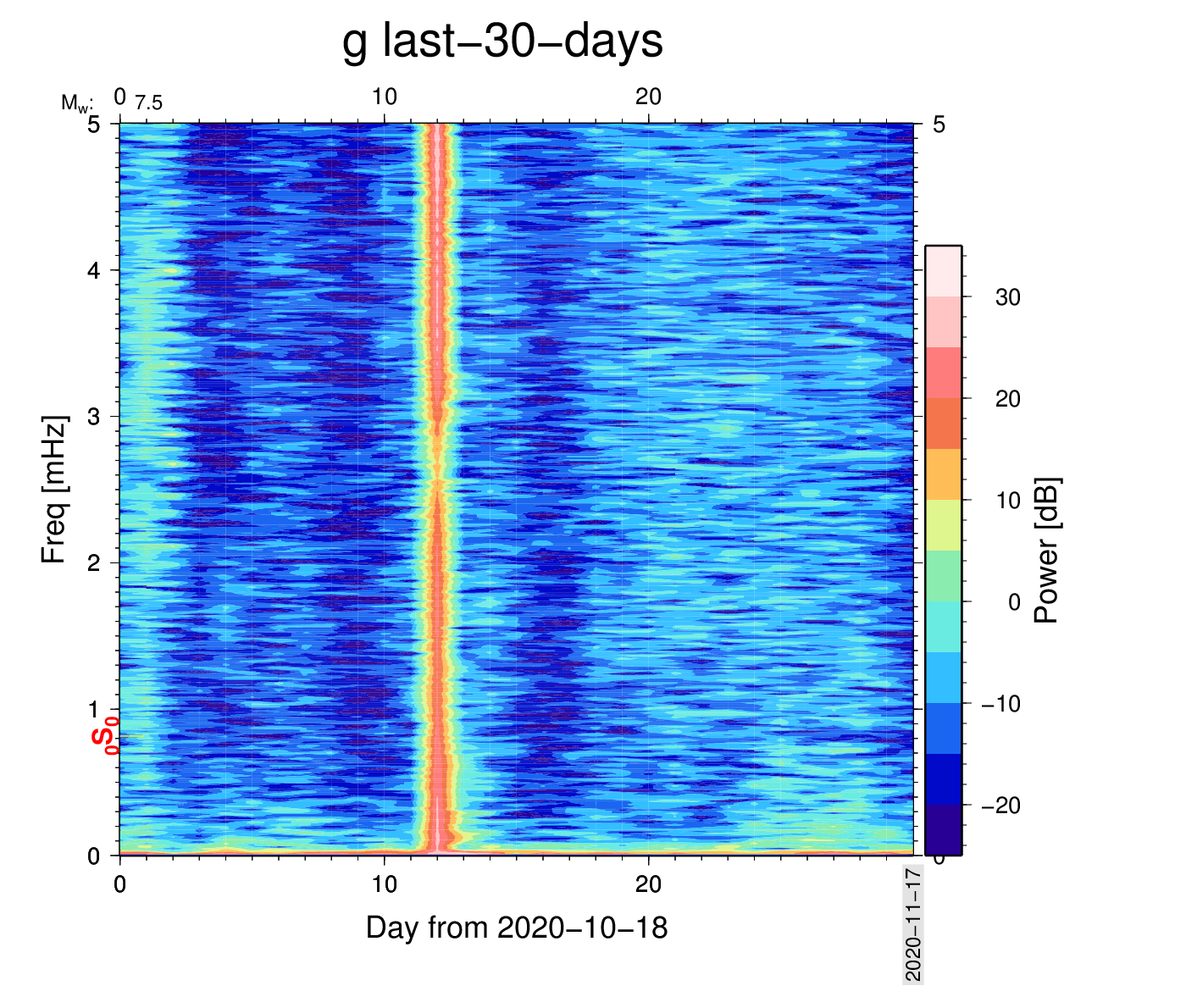Click the 5 tick label on right axis

pos(939,125)
